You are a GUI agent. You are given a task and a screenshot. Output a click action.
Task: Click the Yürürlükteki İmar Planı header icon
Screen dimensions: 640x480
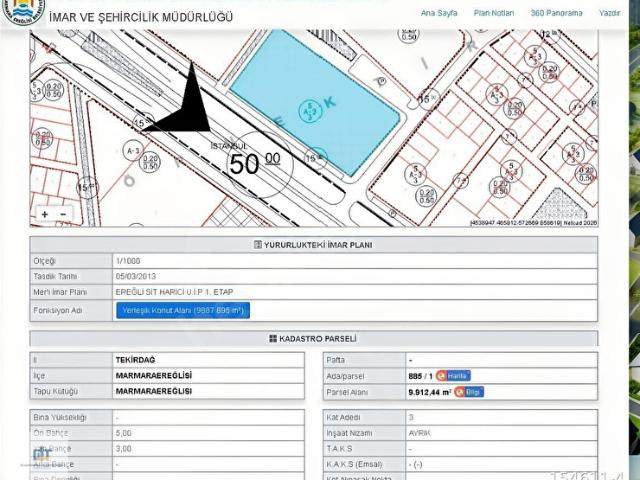click(258, 245)
